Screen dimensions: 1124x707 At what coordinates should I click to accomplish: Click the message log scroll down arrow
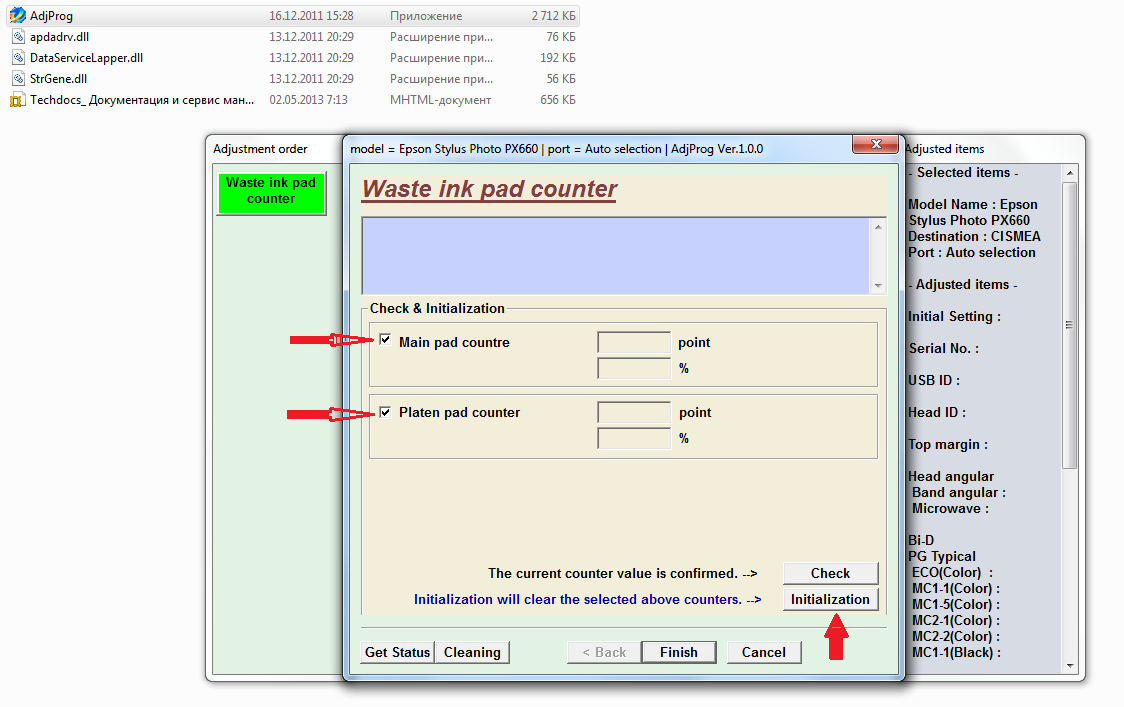pyautogui.click(x=878, y=285)
